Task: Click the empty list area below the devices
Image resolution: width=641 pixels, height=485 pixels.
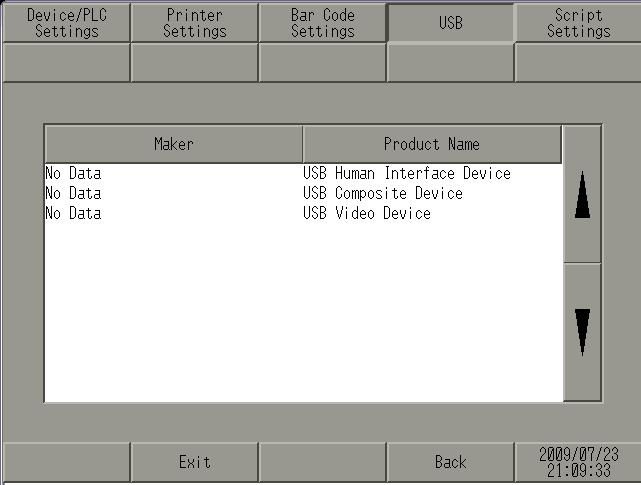Action: point(300,310)
